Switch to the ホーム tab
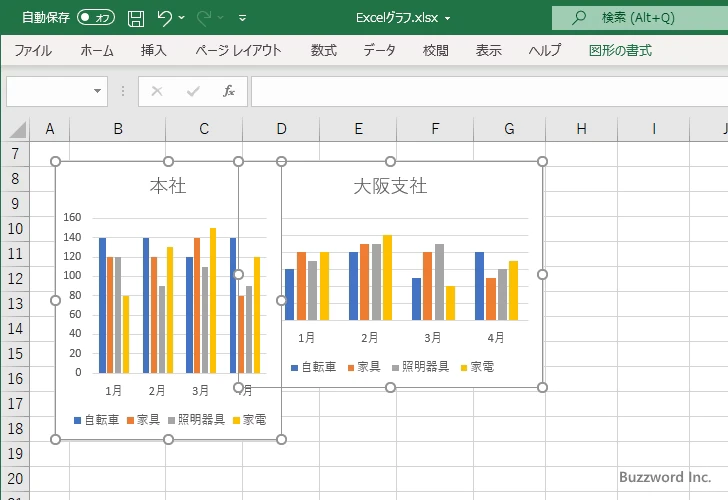This screenshot has width=728, height=500. point(97,50)
